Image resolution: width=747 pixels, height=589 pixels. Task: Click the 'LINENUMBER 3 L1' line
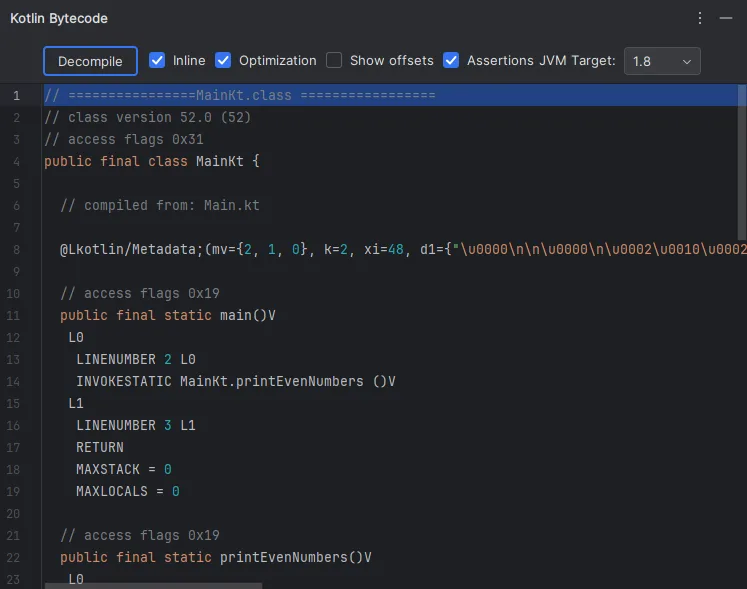coord(136,426)
